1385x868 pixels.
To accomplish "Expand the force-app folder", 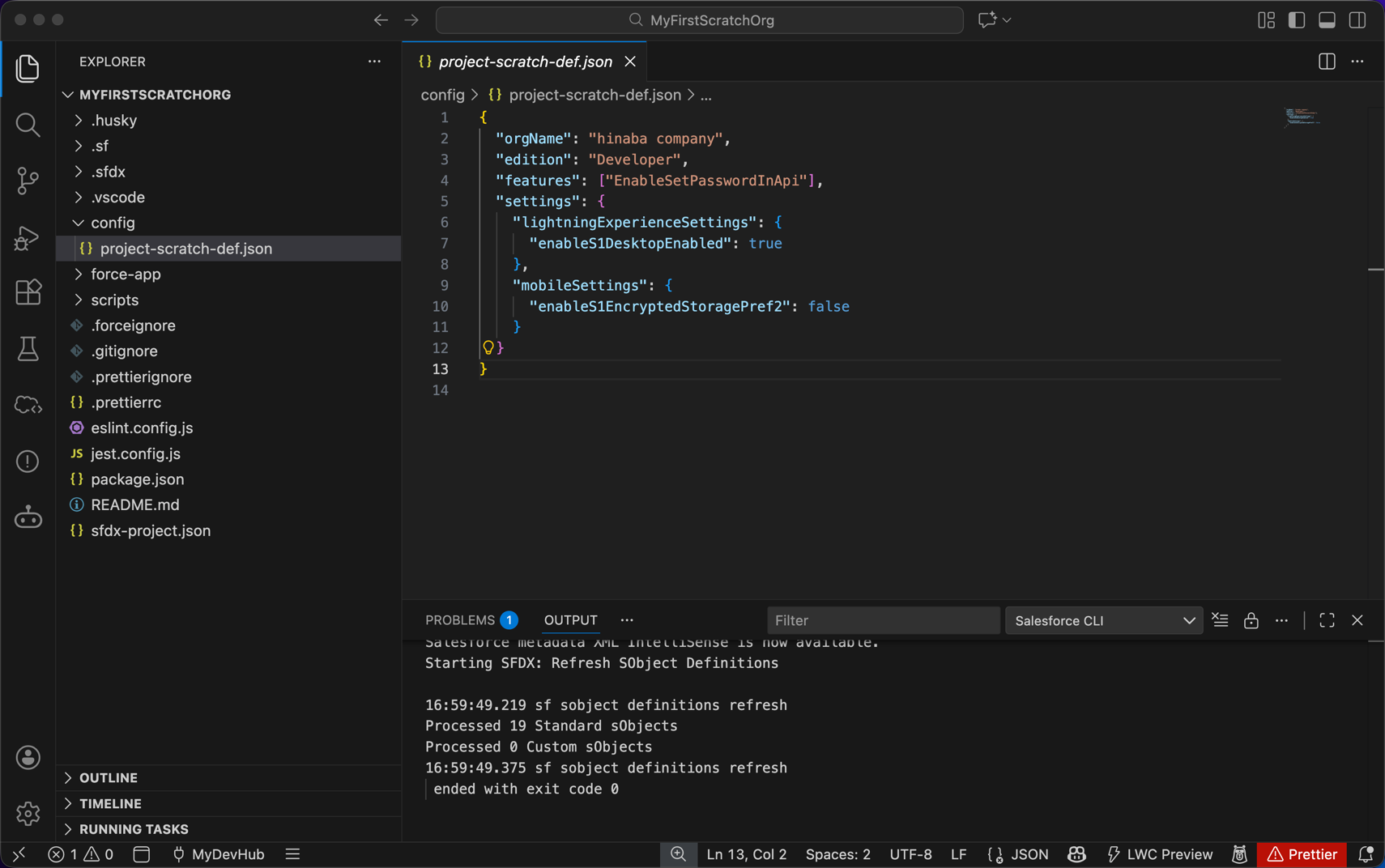I will (x=126, y=274).
